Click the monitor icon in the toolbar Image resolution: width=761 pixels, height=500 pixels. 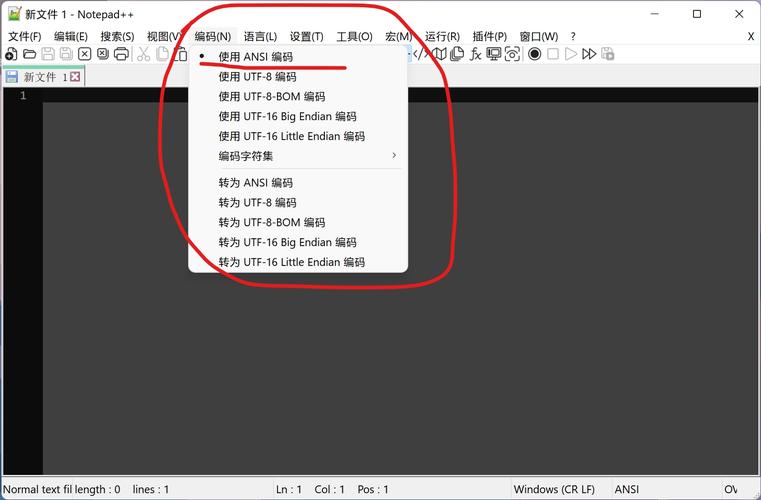pyautogui.click(x=494, y=54)
